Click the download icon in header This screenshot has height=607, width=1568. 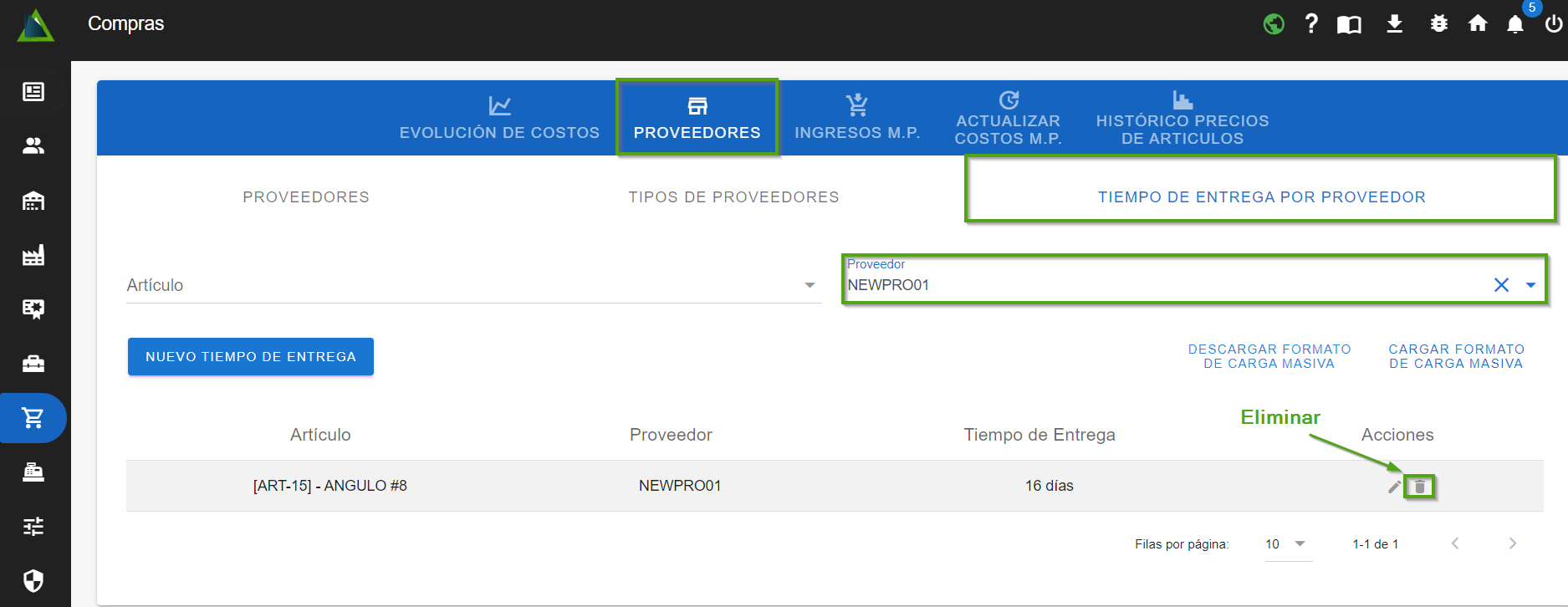(x=1394, y=23)
